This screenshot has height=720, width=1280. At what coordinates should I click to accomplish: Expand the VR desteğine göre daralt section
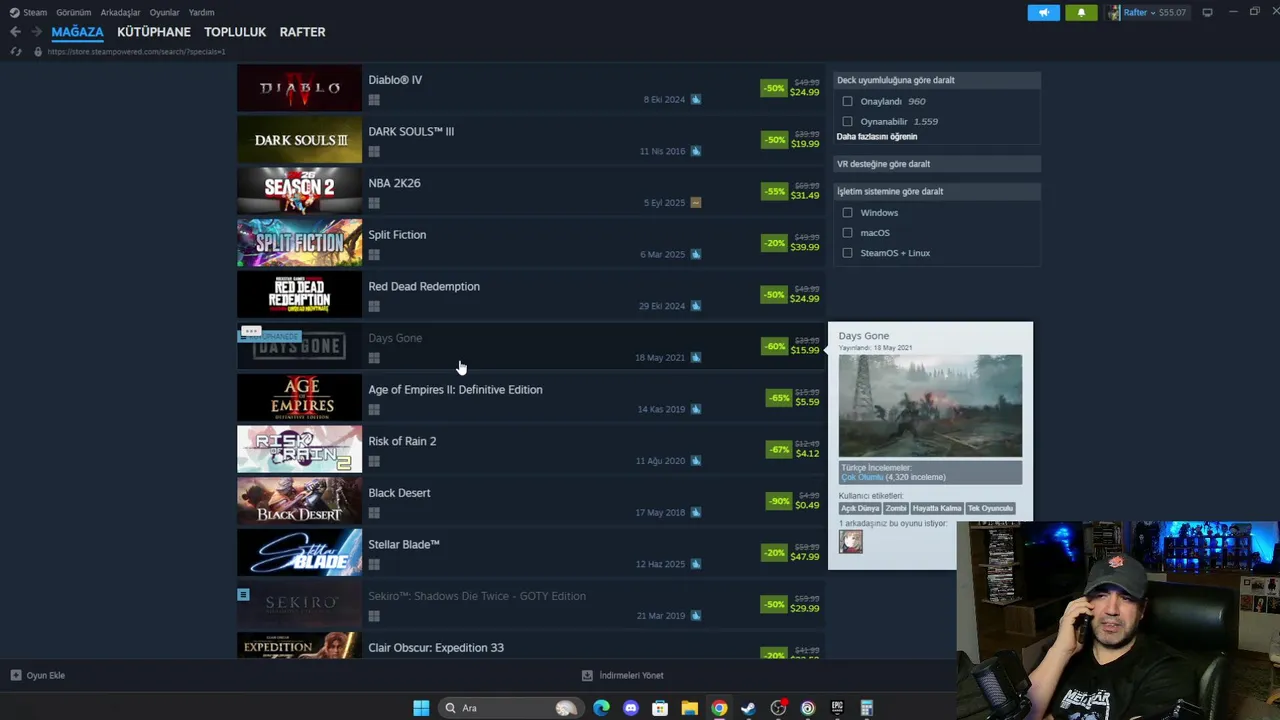click(937, 164)
